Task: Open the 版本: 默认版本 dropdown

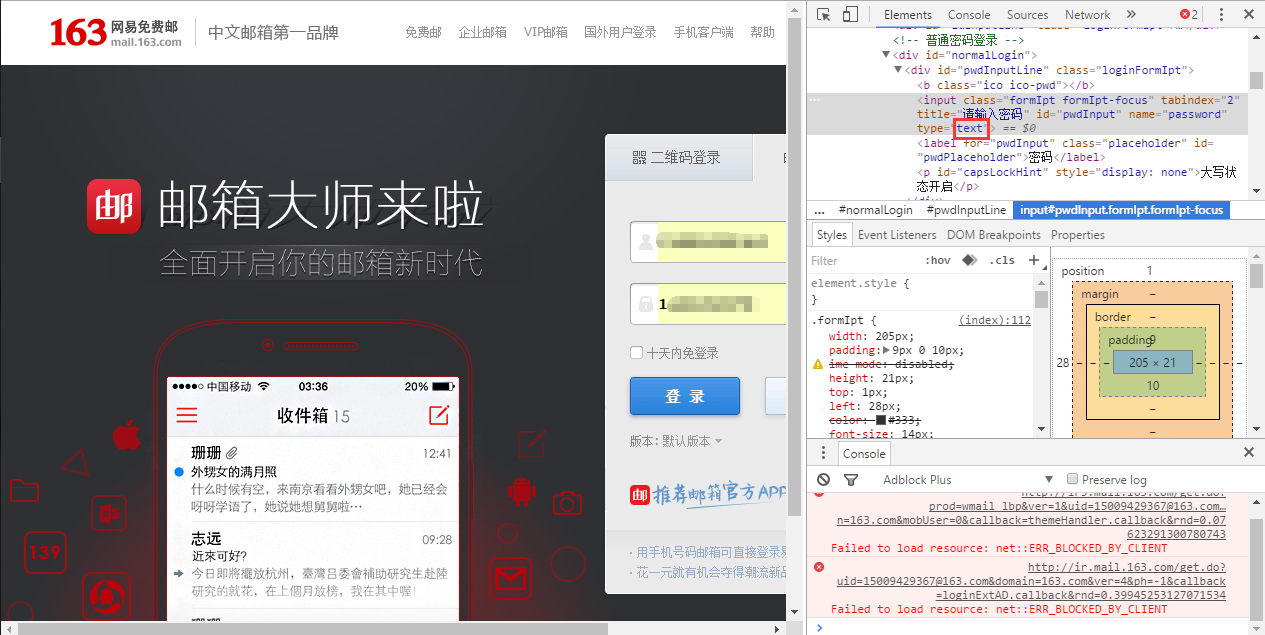Action: coord(676,441)
